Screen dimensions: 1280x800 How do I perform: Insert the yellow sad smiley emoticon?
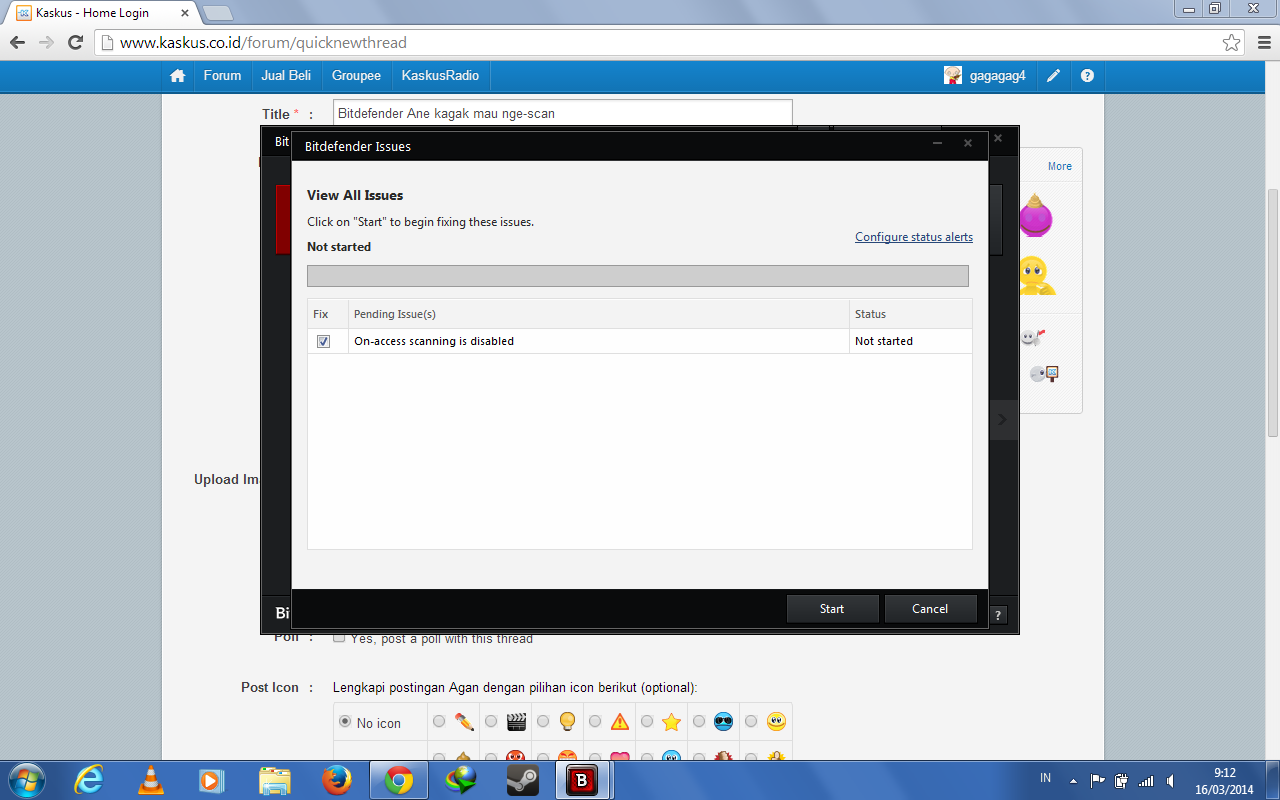tap(1035, 276)
